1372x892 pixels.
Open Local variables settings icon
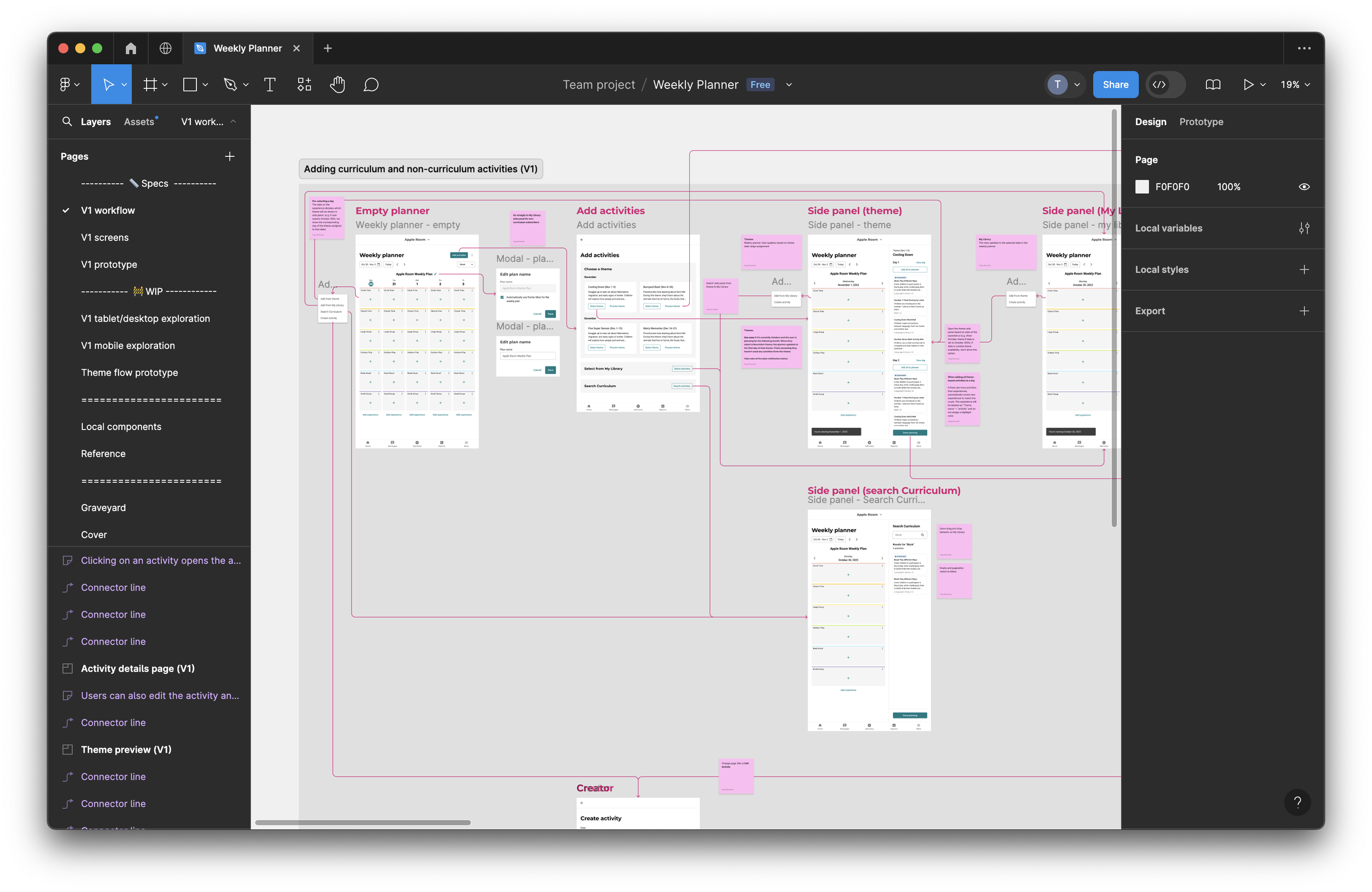click(x=1304, y=228)
